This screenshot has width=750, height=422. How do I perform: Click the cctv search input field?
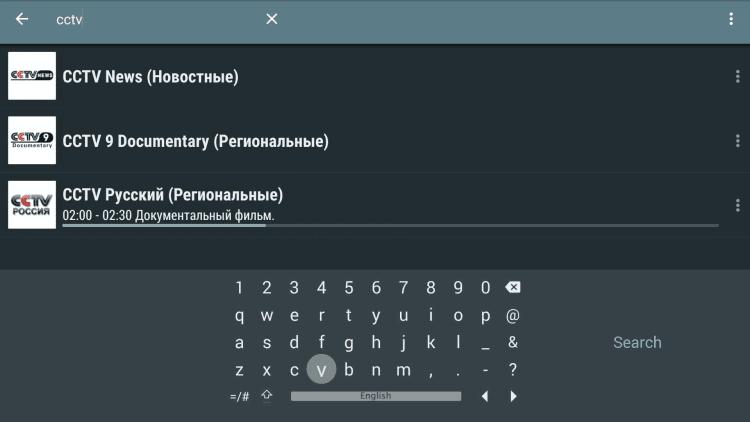click(150, 19)
